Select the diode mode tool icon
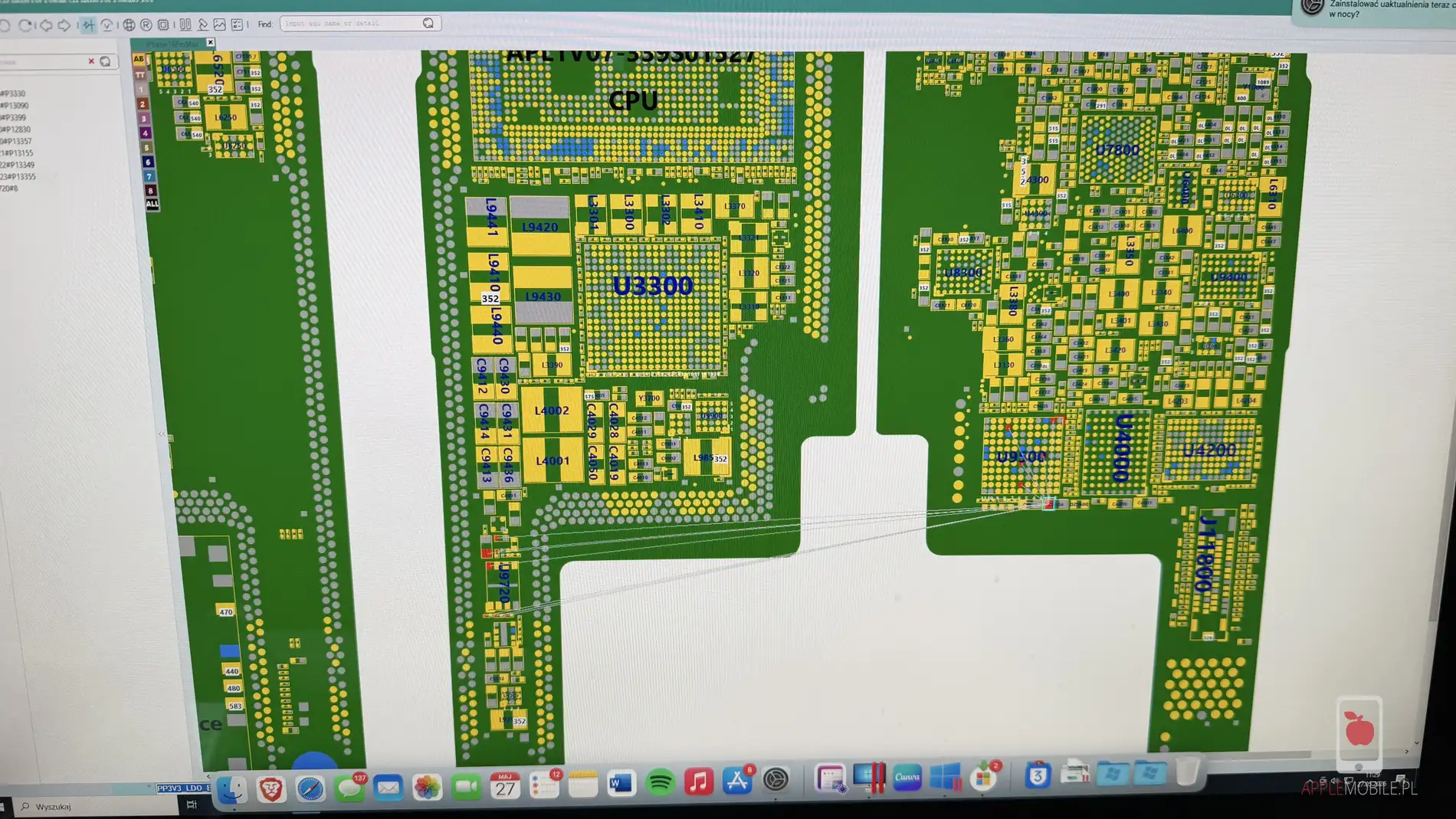Screen dimensions: 1456x819 click(89, 25)
